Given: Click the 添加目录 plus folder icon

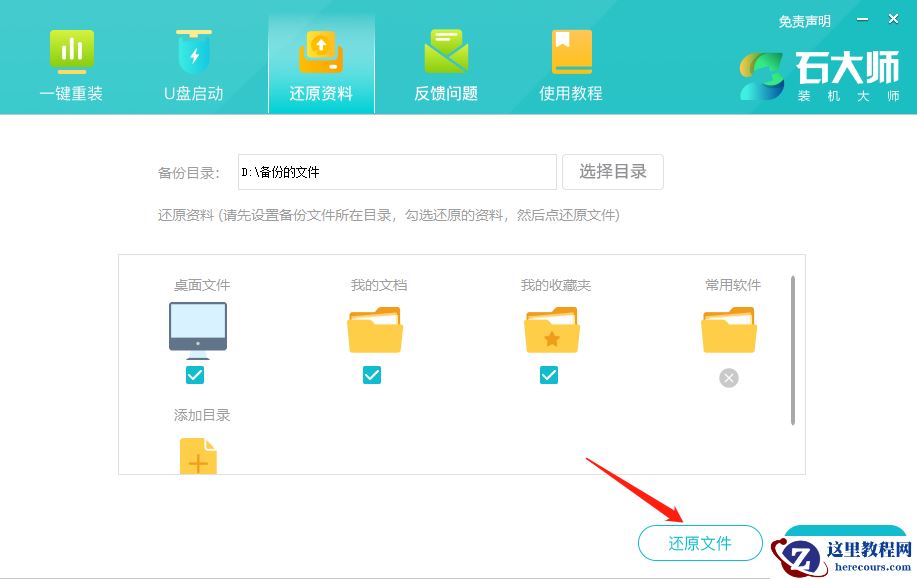Looking at the screenshot, I should pos(198,455).
